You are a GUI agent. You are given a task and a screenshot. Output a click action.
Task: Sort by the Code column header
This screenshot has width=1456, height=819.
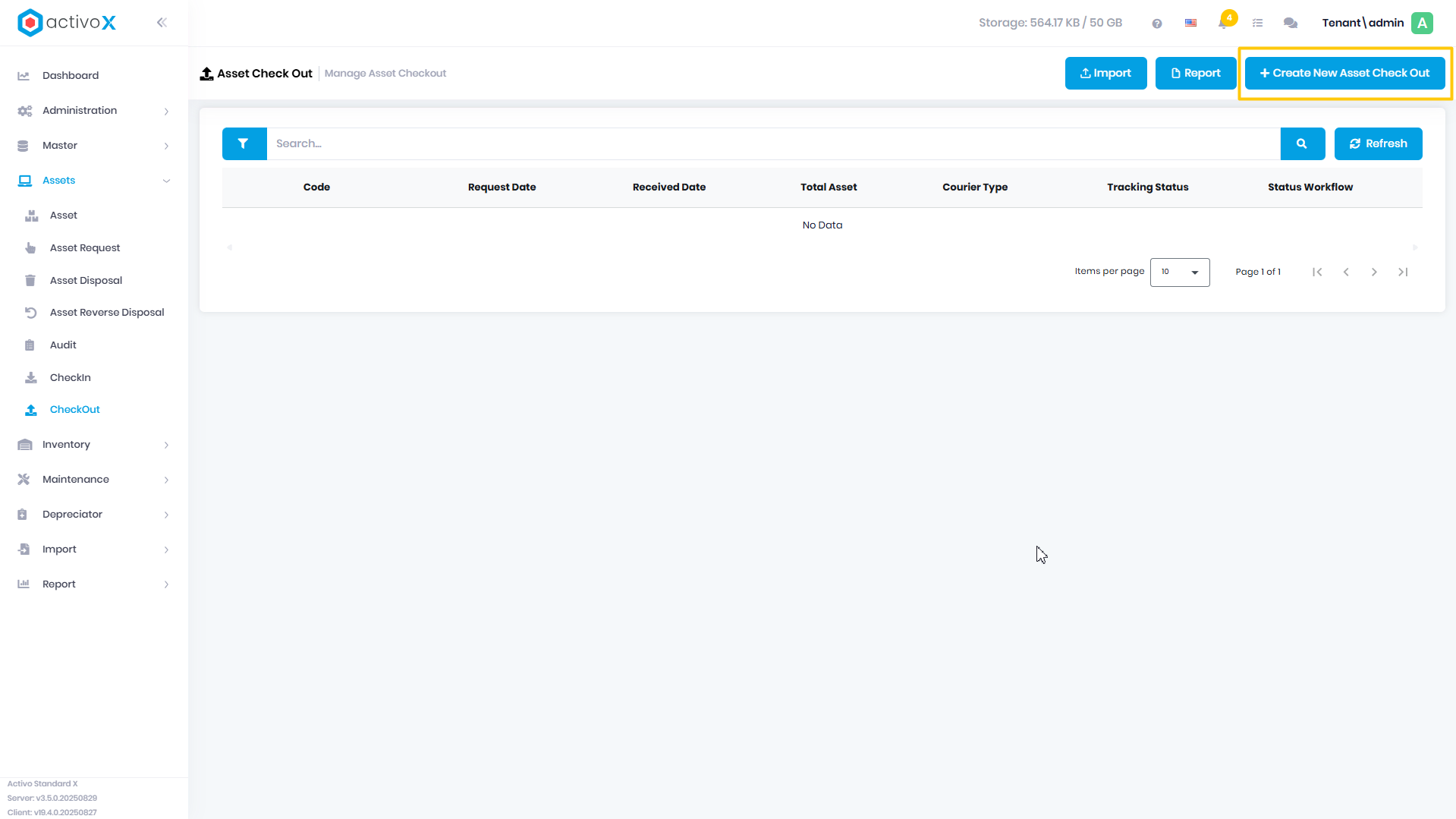point(316,187)
